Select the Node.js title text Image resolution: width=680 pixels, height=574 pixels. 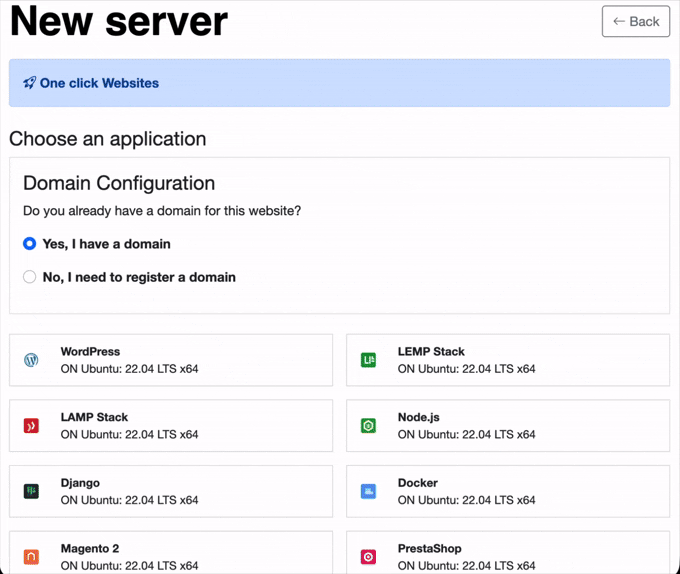418,417
